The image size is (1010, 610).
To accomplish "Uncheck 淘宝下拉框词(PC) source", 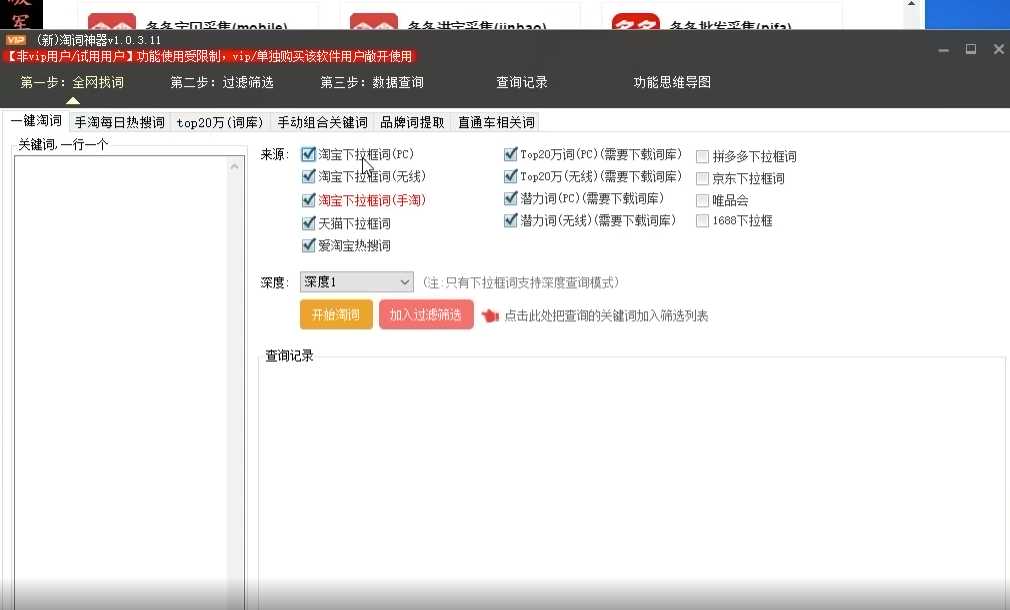I will click(x=309, y=155).
